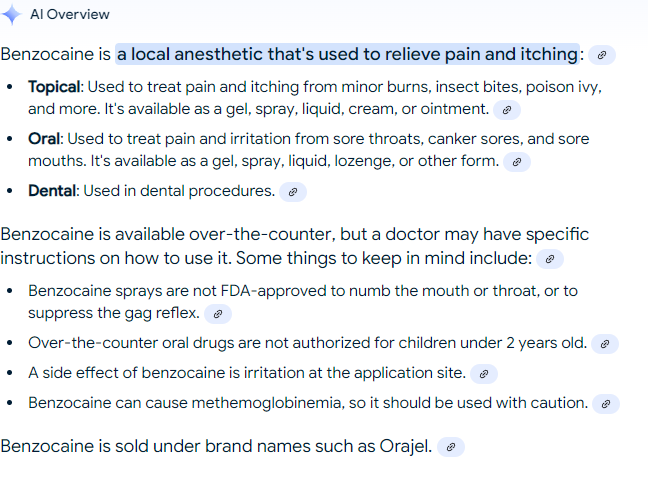Open source link next to the Orajel sentence
This screenshot has width=648, height=494.
coord(450,447)
